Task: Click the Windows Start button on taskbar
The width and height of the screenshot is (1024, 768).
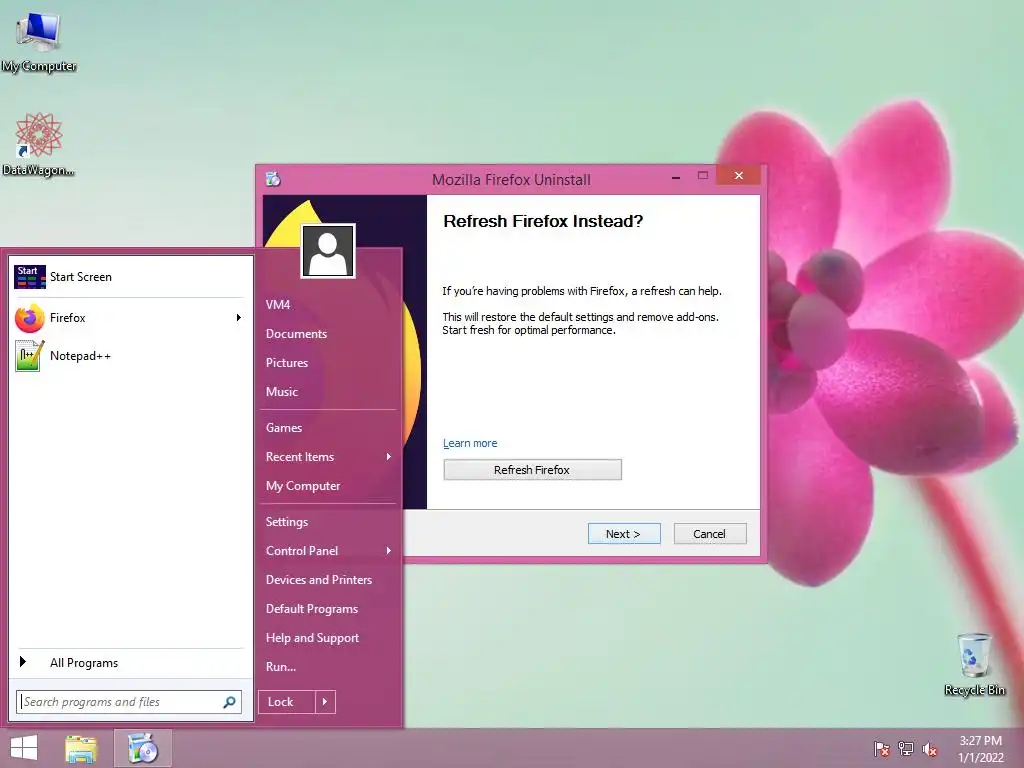Action: pyautogui.click(x=24, y=748)
